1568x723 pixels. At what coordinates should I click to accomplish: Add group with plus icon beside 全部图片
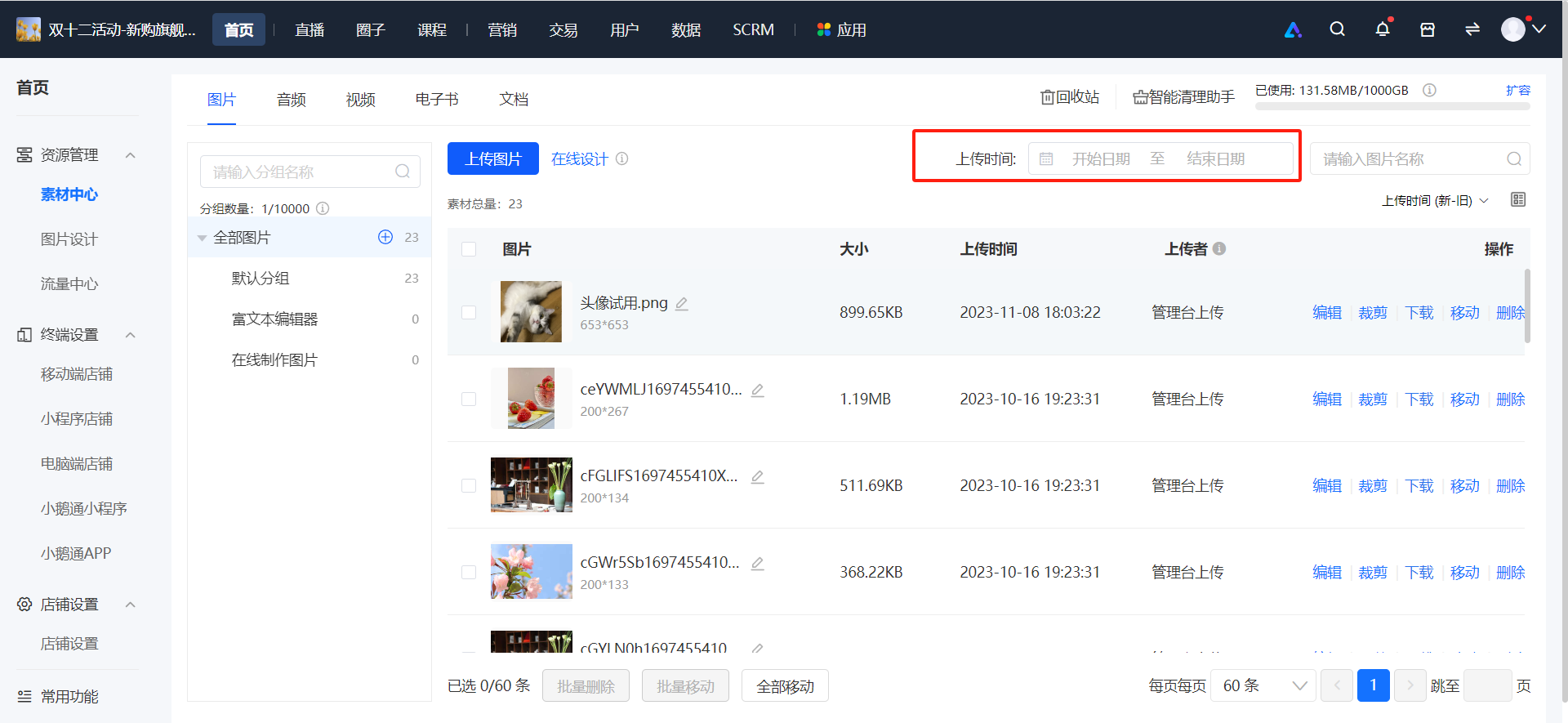(385, 237)
